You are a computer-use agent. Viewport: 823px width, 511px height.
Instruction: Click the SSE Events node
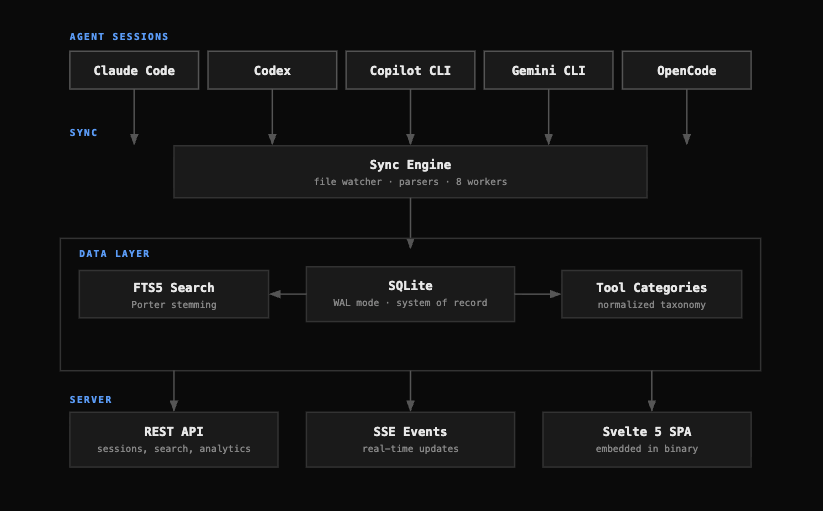coord(410,440)
